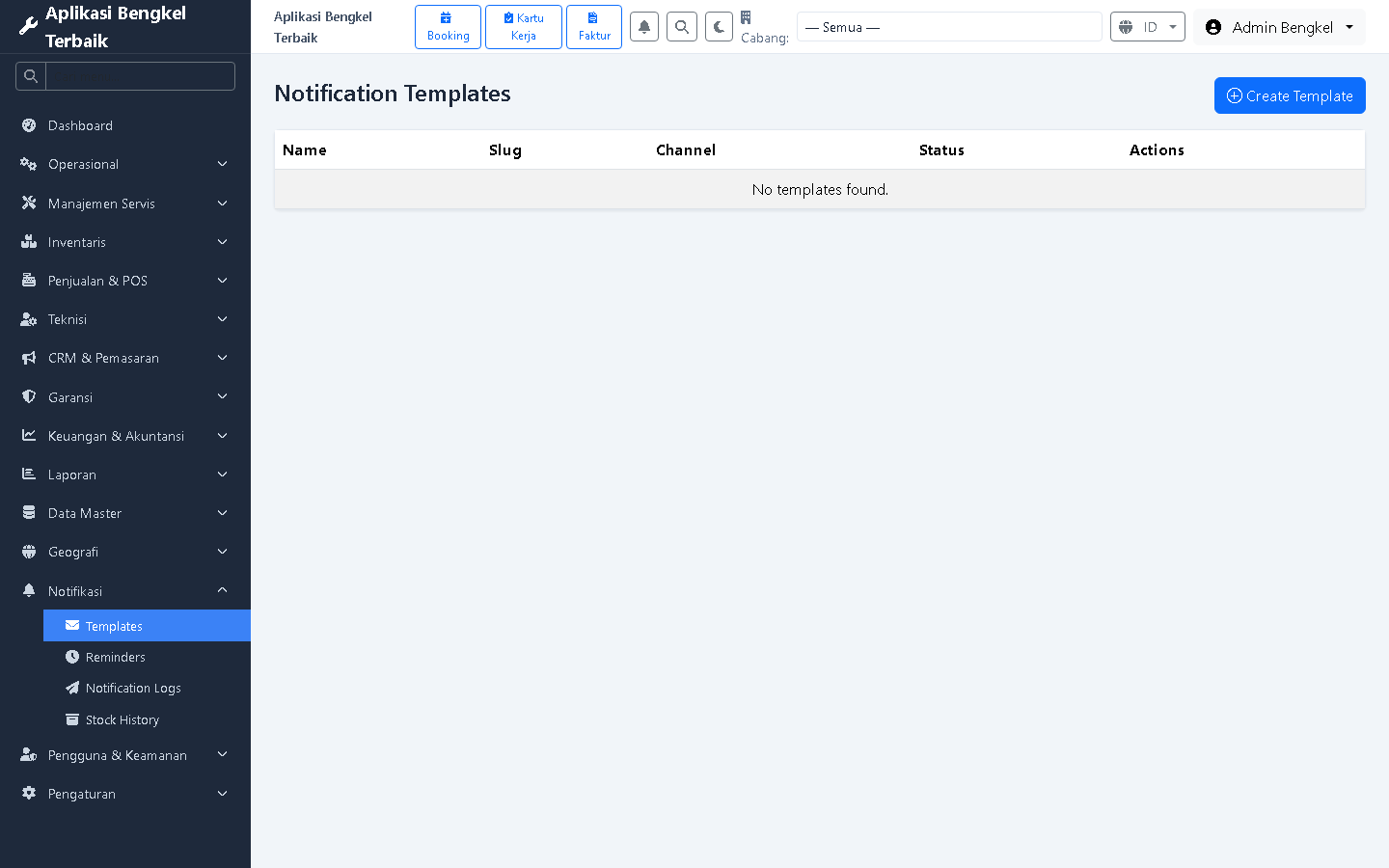Viewport: 1389px width, 868px height.
Task: Click the Booking quick button
Action: click(x=448, y=27)
